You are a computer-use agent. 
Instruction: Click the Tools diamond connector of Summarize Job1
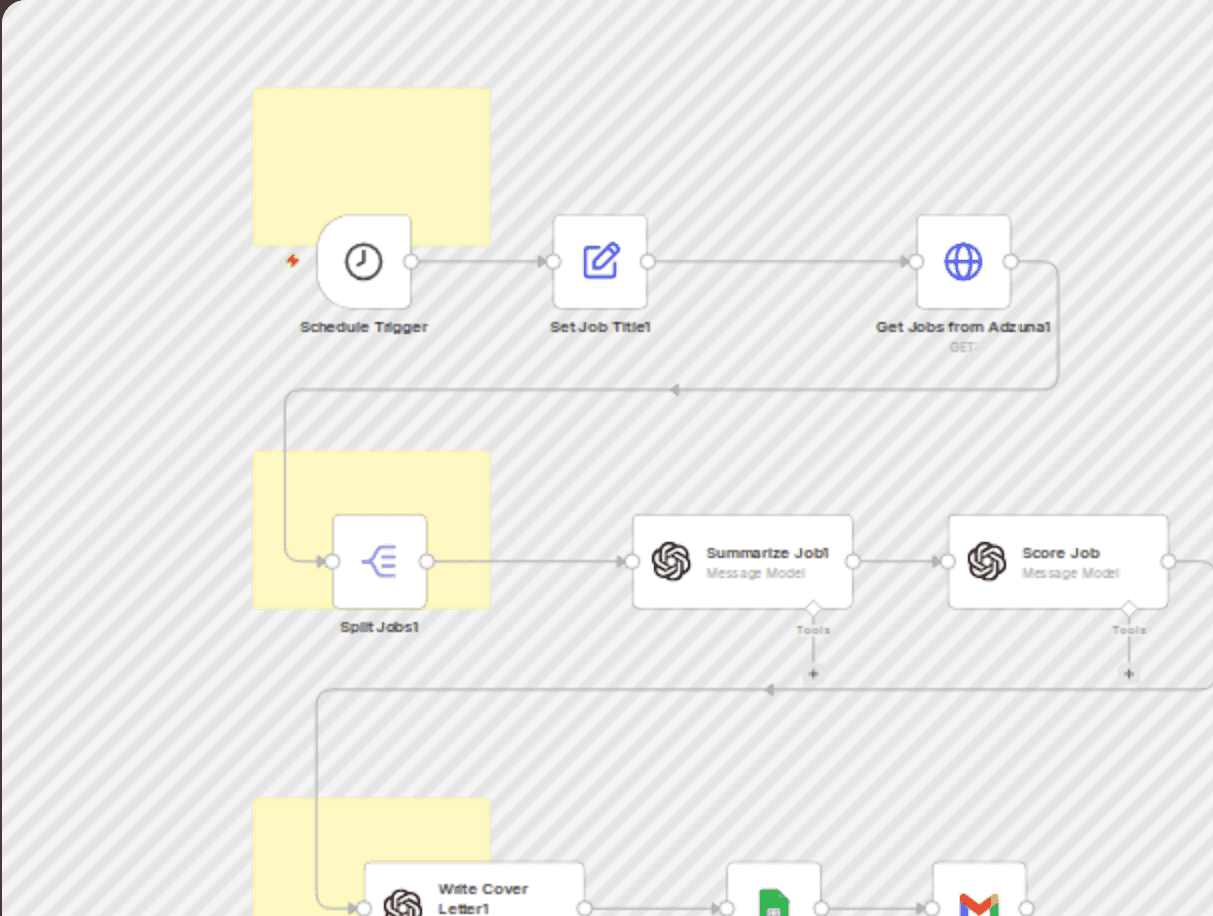tap(813, 609)
